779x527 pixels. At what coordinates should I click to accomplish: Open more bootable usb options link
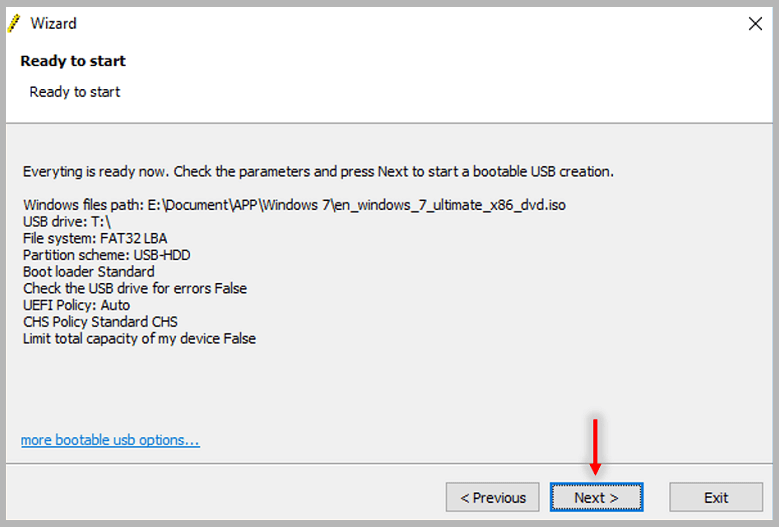(110, 440)
